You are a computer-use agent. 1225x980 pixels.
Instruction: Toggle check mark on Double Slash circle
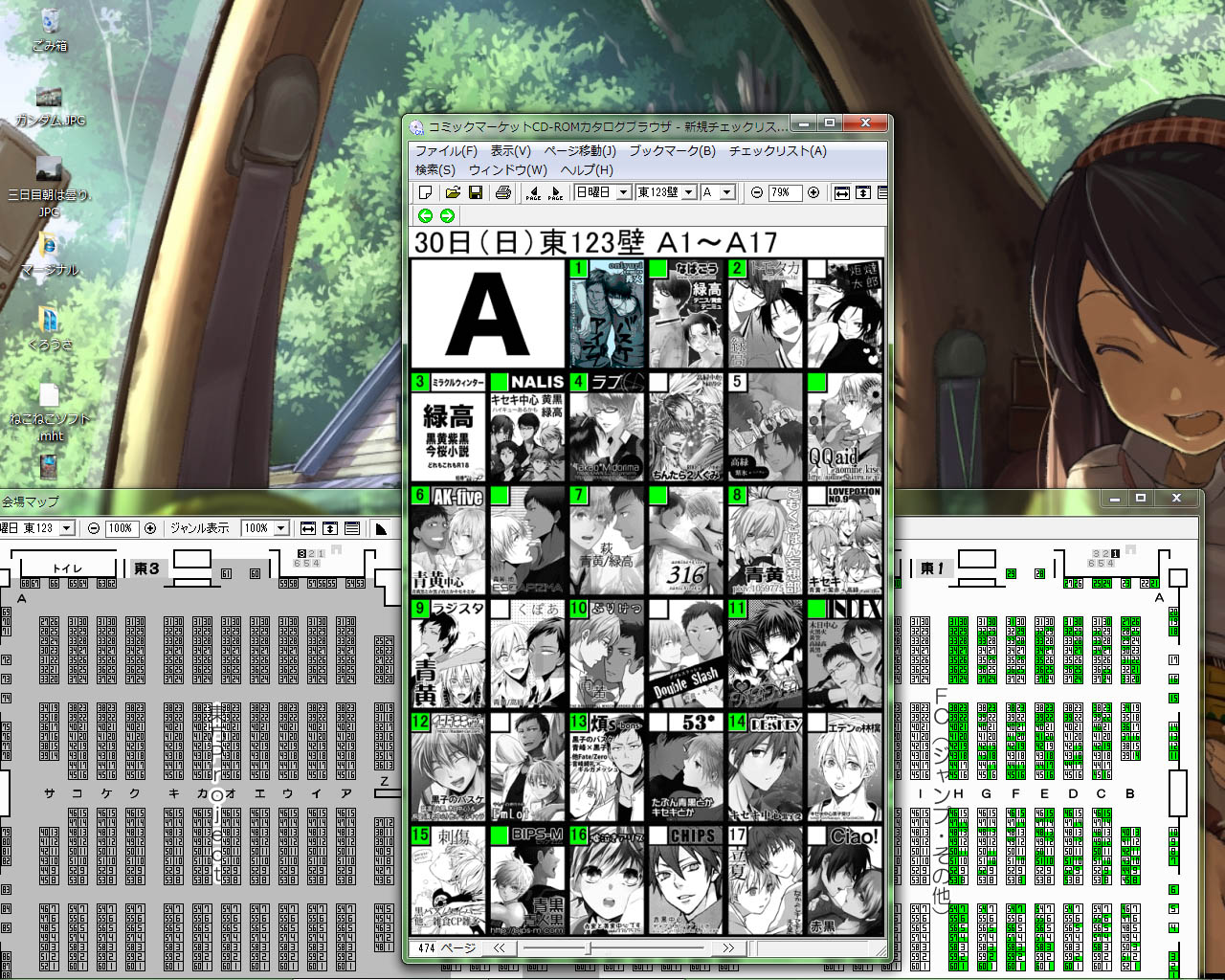(657, 608)
